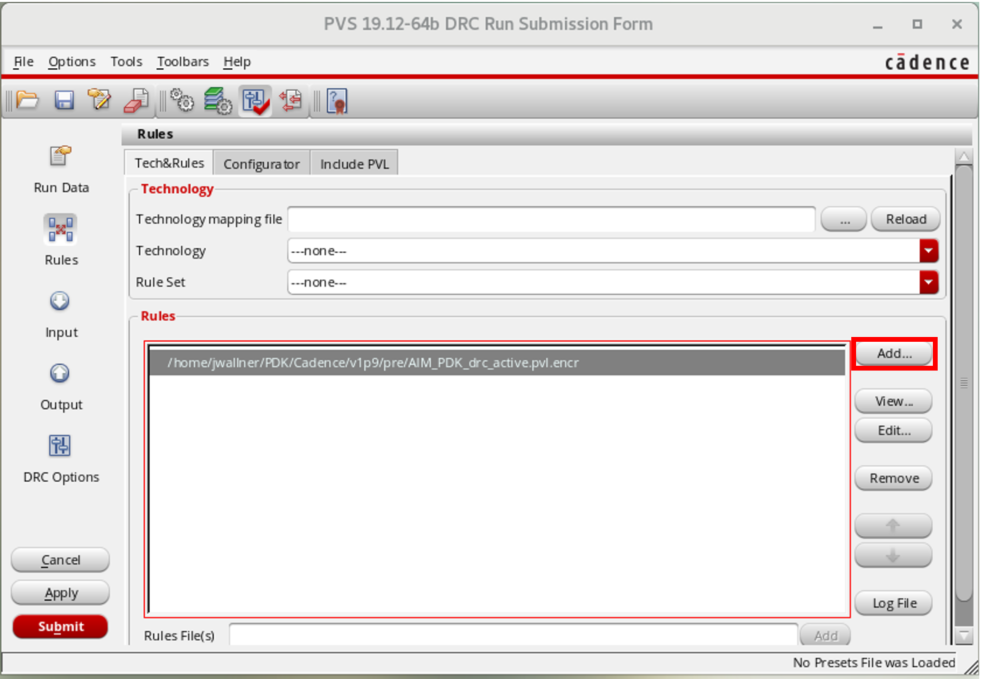The width and height of the screenshot is (985, 679).
Task: Open the Options menu
Action: 72,62
